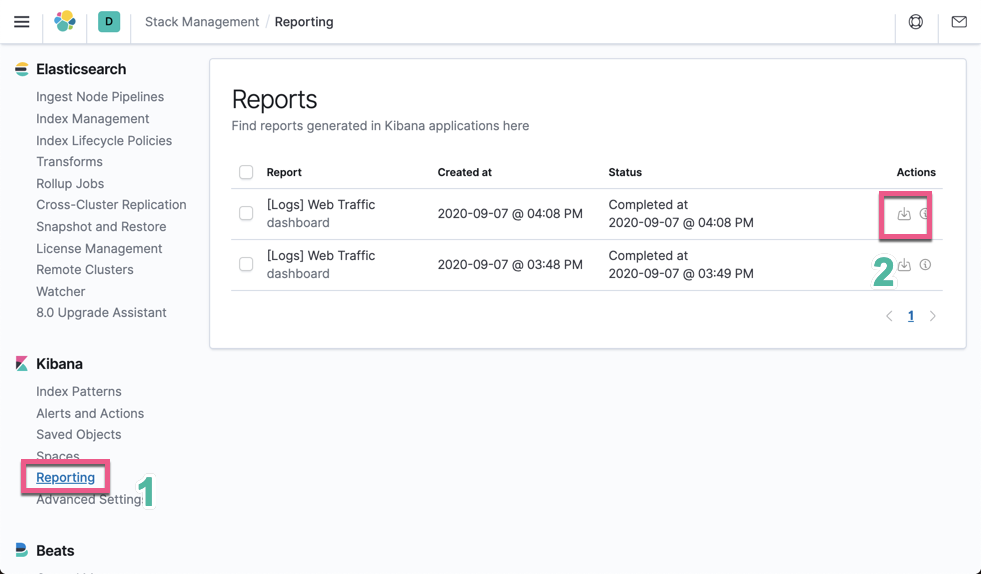Open Index Patterns under Kibana
This screenshot has height=574, width=981.
79,391
